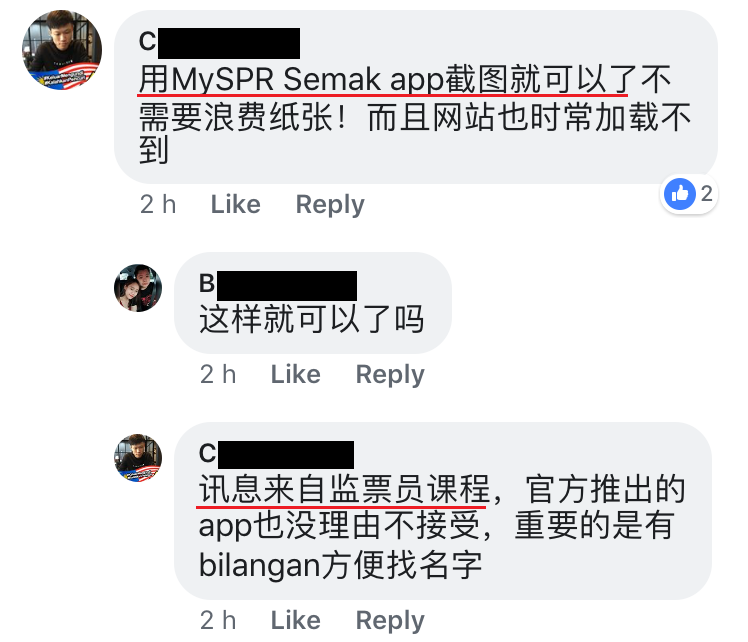Open the top commenter's profile picture
748x642 pixels.
click(62, 50)
